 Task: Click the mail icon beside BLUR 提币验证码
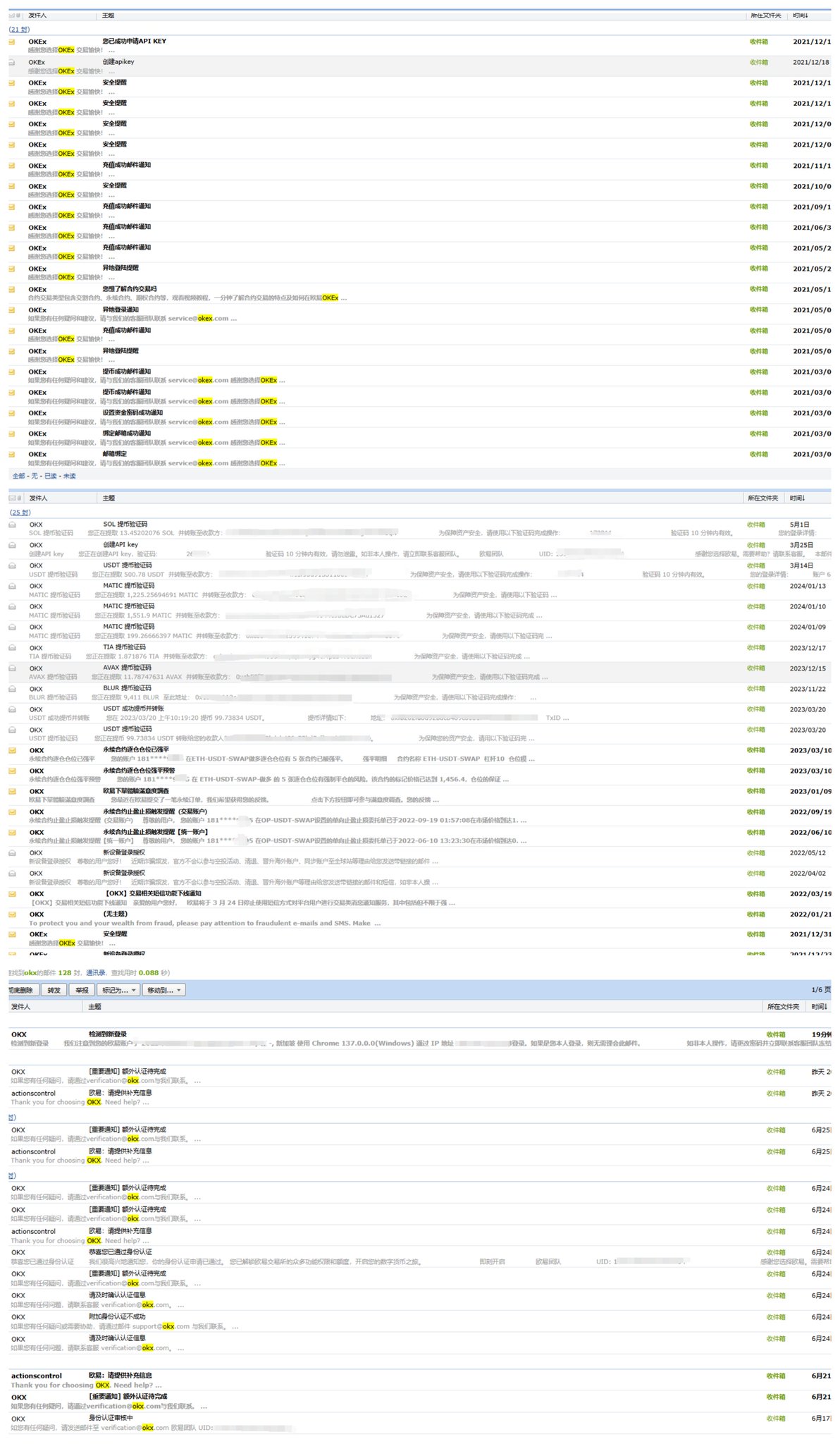coord(12,688)
